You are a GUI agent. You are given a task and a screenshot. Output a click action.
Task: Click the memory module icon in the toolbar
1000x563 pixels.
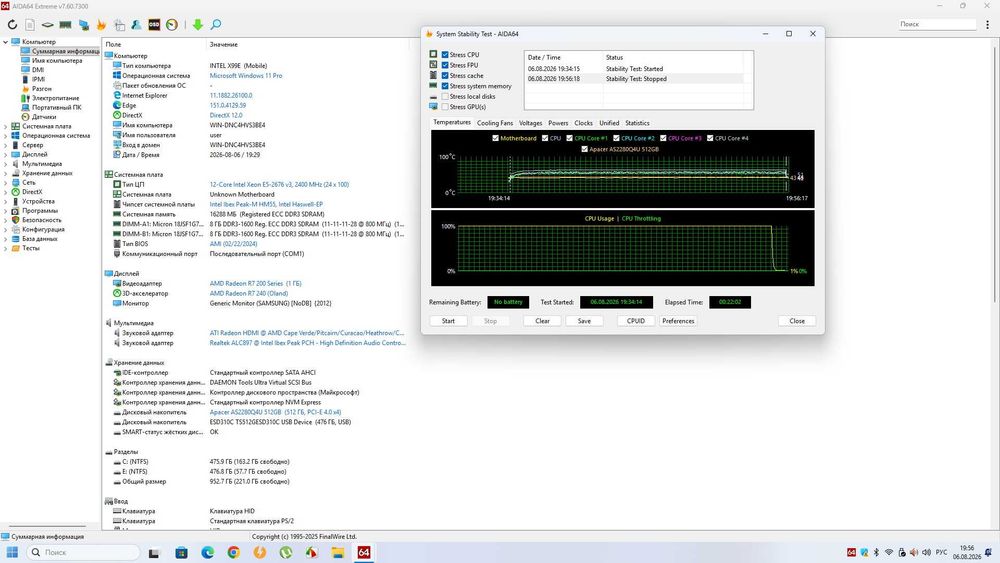point(65,25)
